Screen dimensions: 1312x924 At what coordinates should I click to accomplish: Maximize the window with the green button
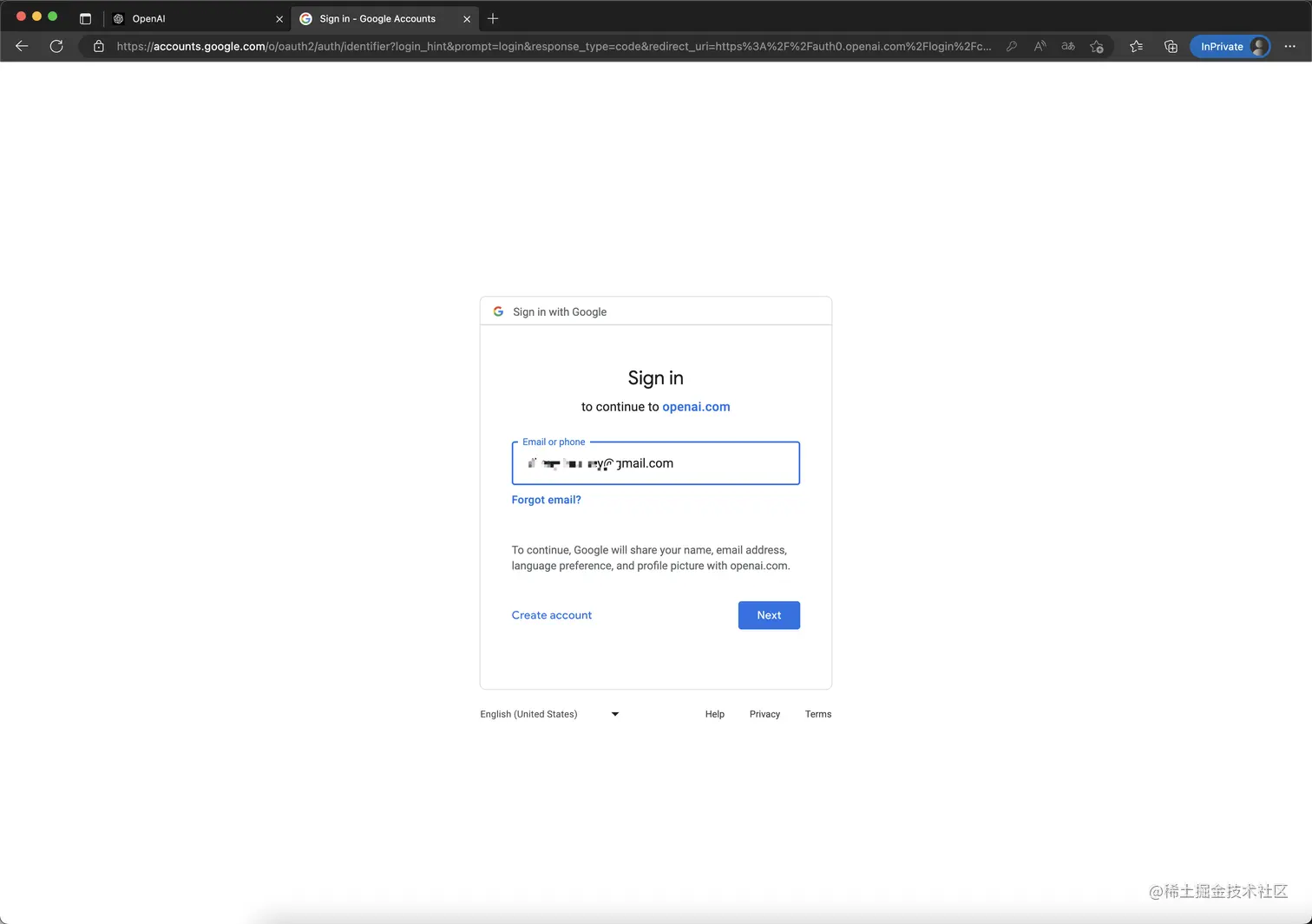coord(52,16)
